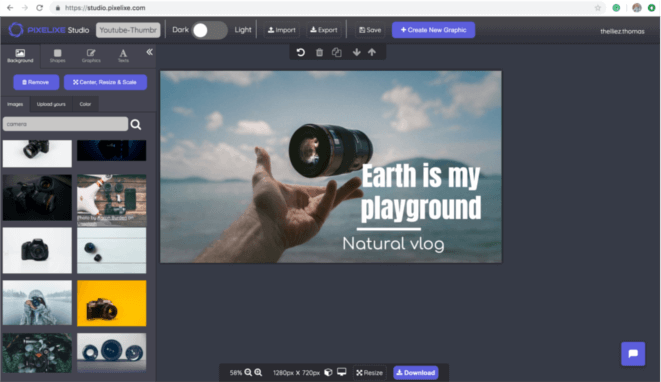Open the Shapes panel tab

58,56
